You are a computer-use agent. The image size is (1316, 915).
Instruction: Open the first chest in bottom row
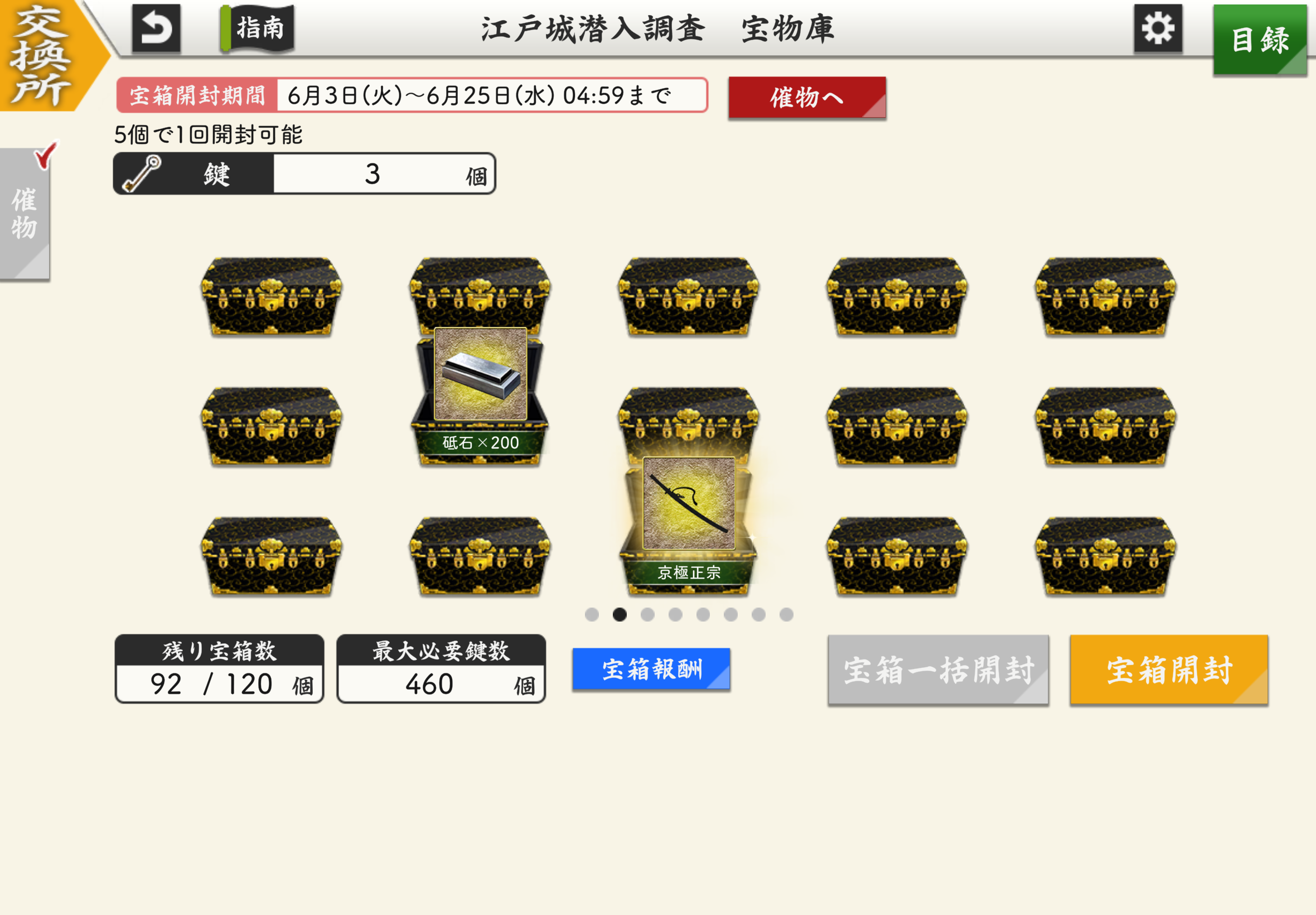(272, 556)
